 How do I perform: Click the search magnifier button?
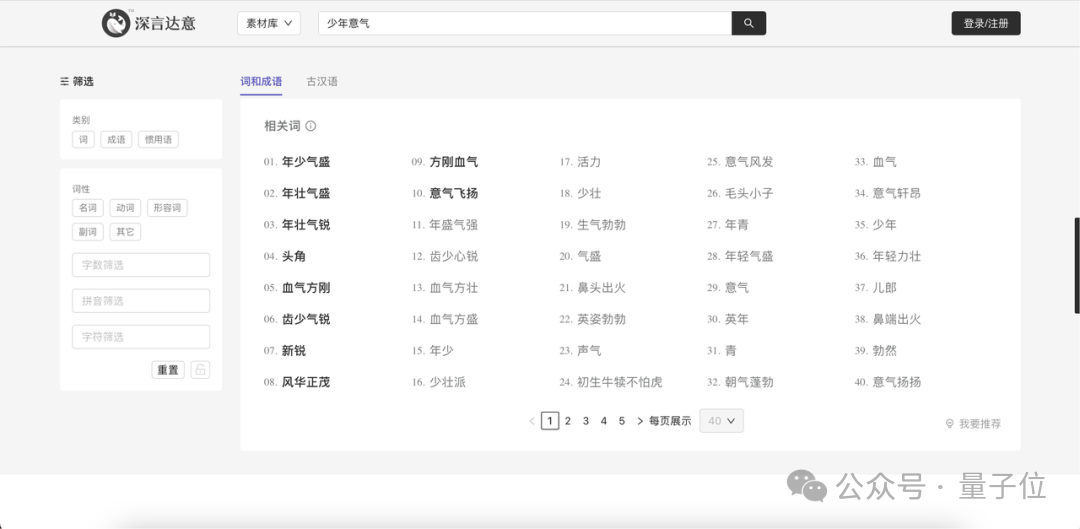click(x=749, y=23)
